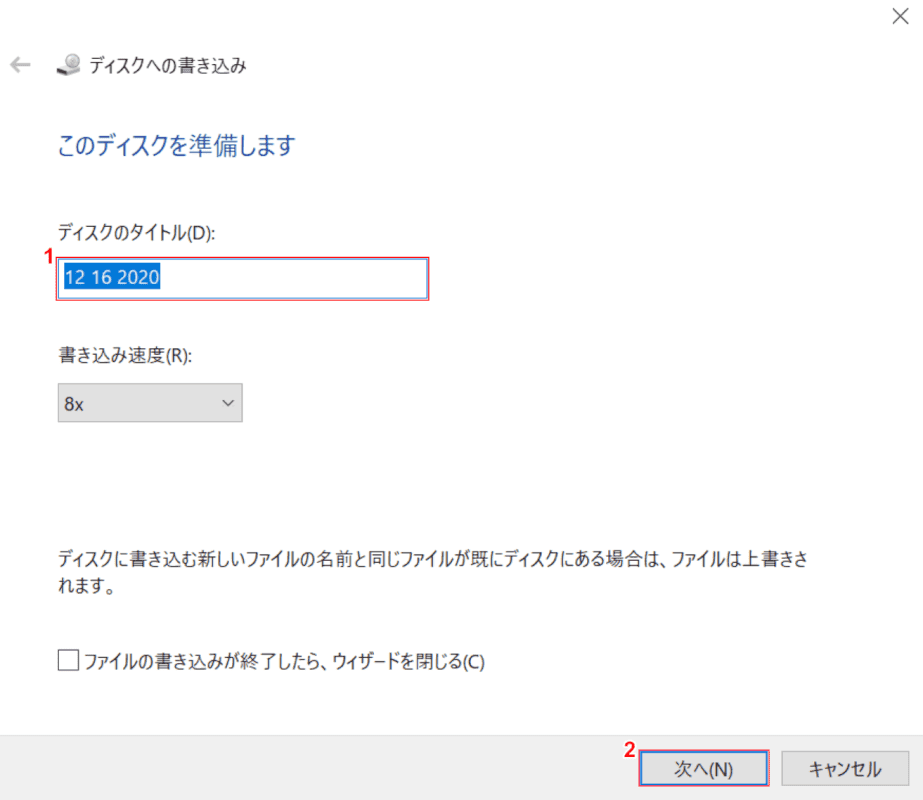Click the disc burn wizard icon
This screenshot has height=800, width=923.
click(x=68, y=65)
